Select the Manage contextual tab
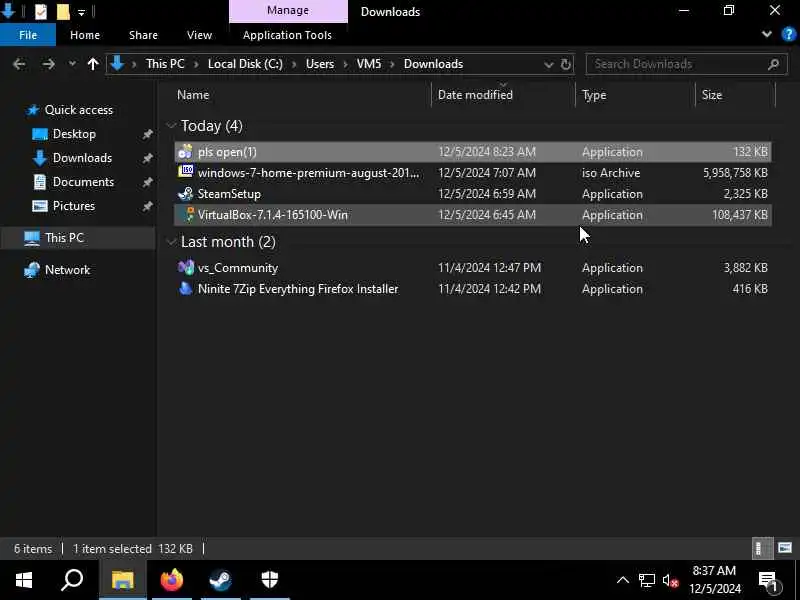The width and height of the screenshot is (800, 600). [x=288, y=11]
